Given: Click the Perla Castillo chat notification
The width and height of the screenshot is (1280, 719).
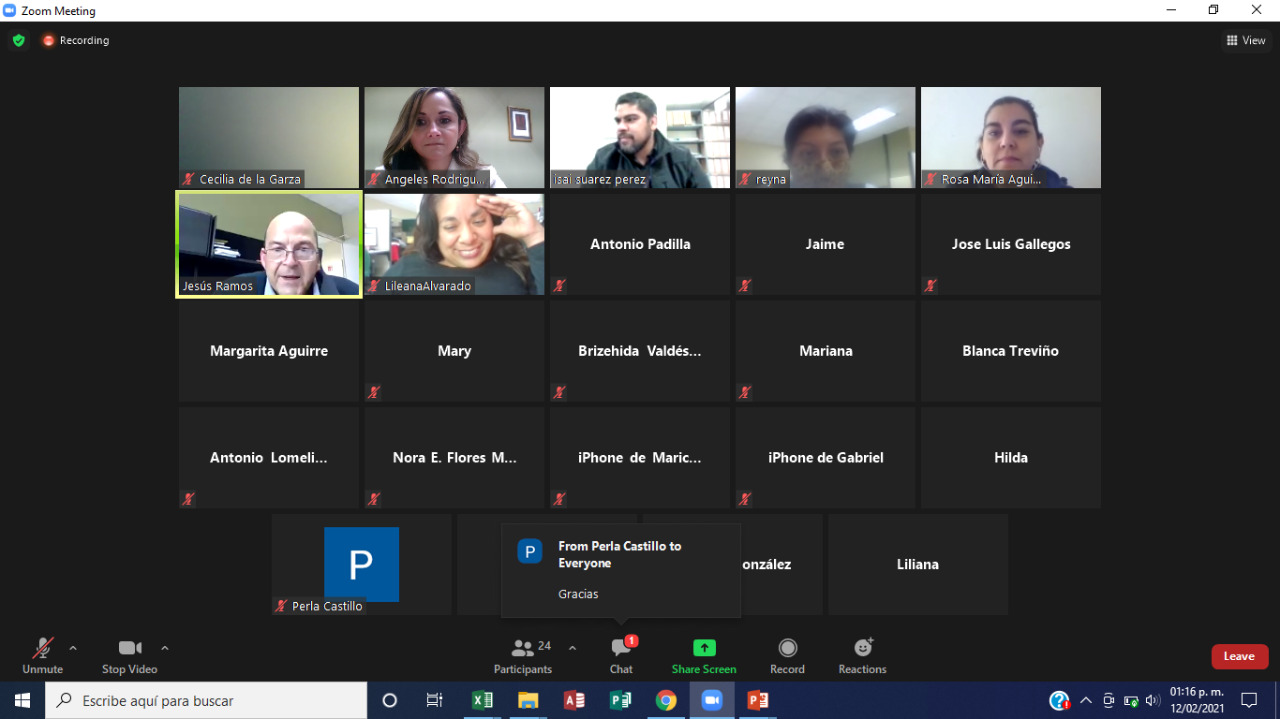Looking at the screenshot, I should (620, 570).
